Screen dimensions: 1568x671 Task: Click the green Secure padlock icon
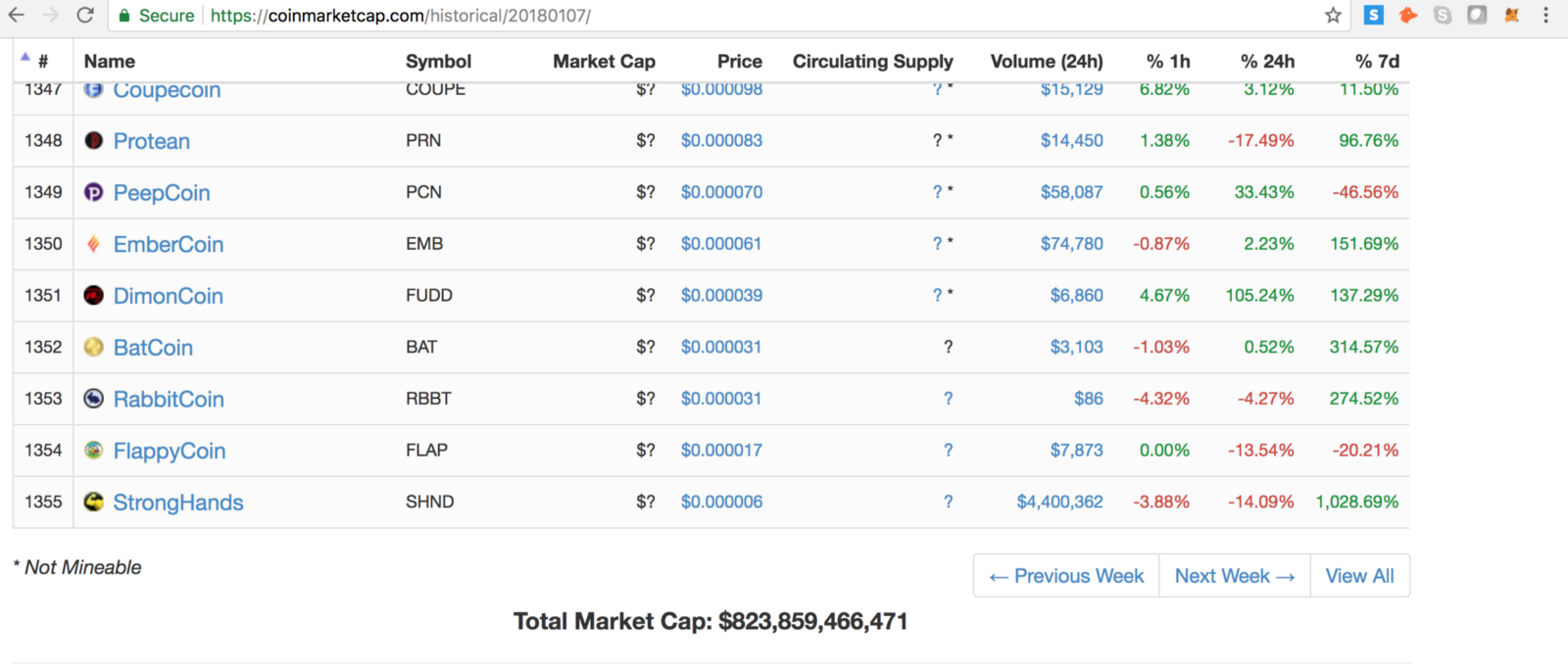[x=123, y=15]
